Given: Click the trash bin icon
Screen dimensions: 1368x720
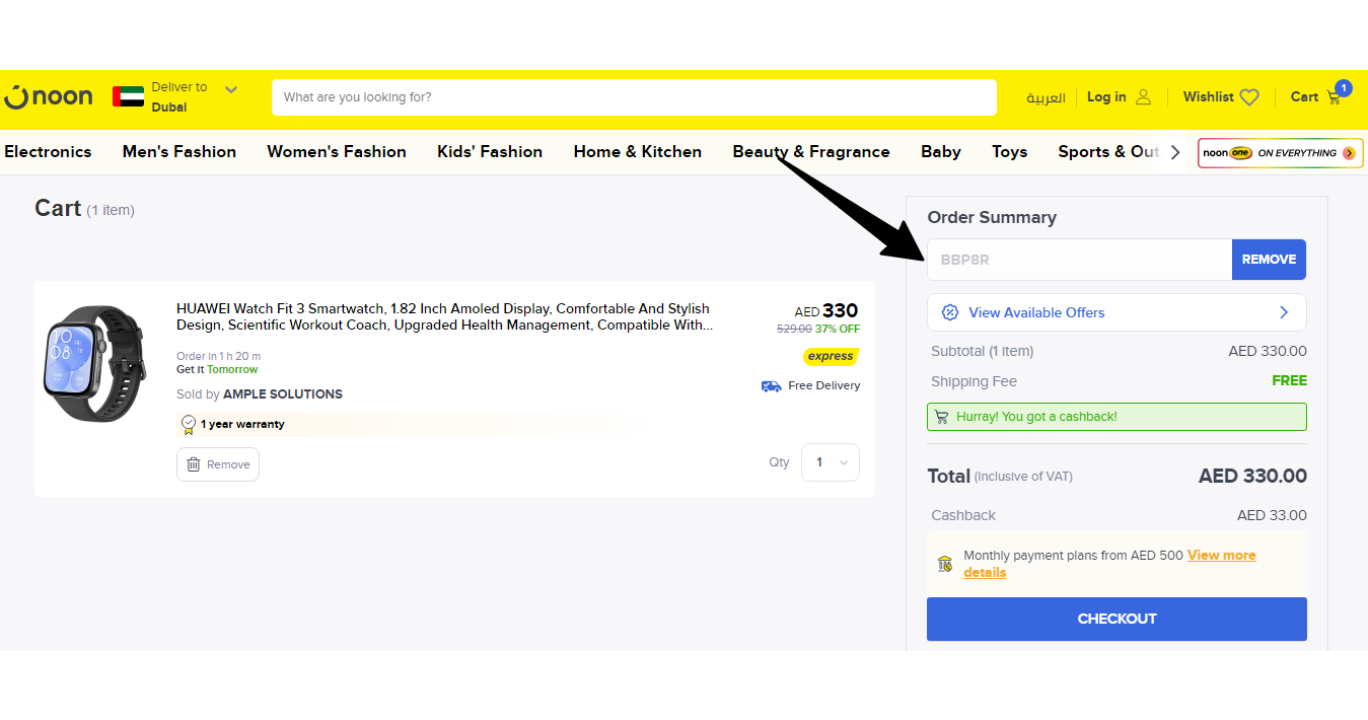Looking at the screenshot, I should [194, 464].
